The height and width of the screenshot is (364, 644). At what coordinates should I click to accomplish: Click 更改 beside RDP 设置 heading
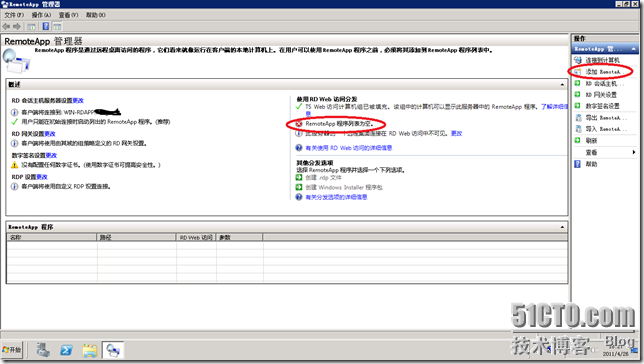pyautogui.click(x=42, y=177)
